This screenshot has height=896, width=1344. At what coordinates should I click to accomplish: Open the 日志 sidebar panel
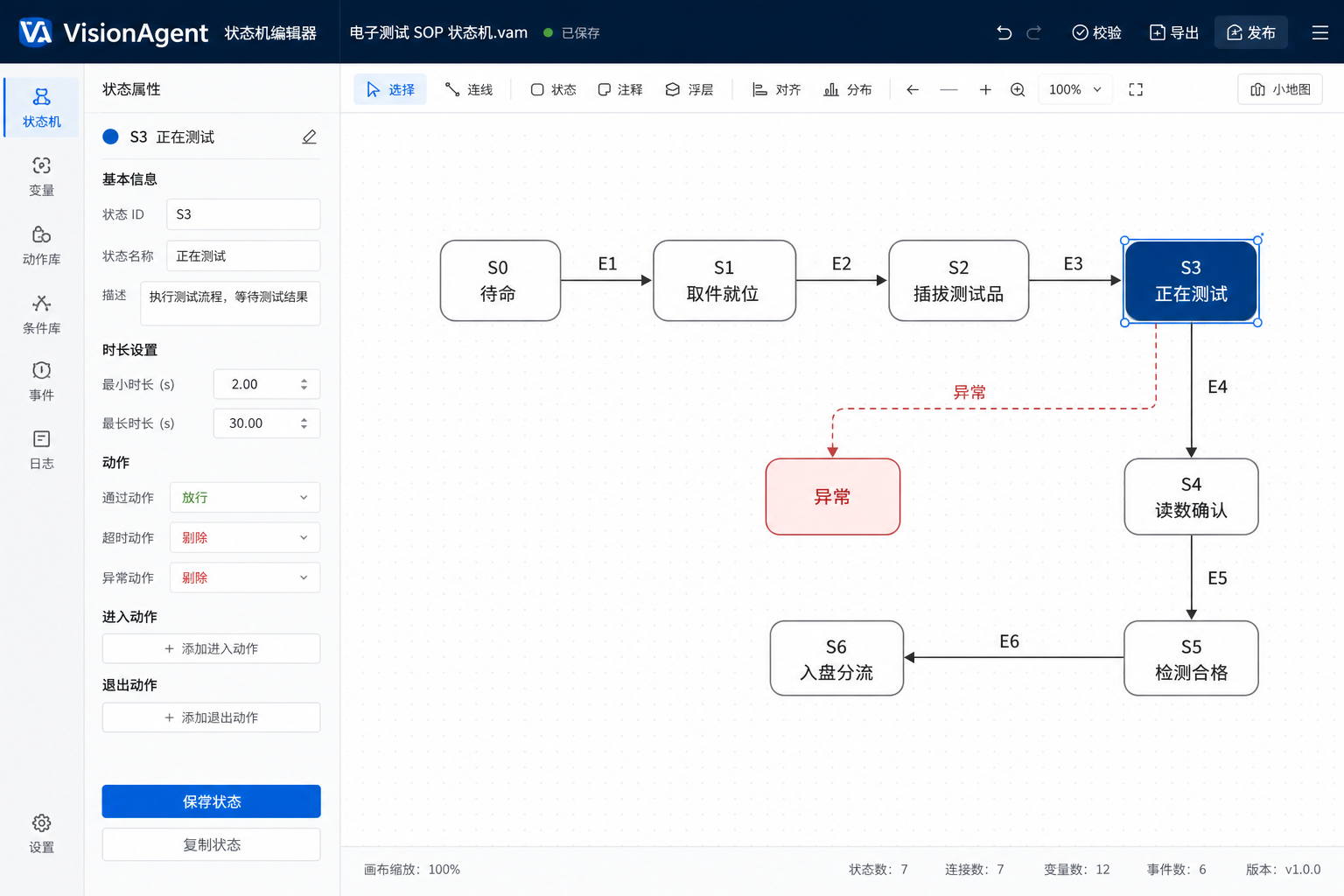click(x=41, y=450)
